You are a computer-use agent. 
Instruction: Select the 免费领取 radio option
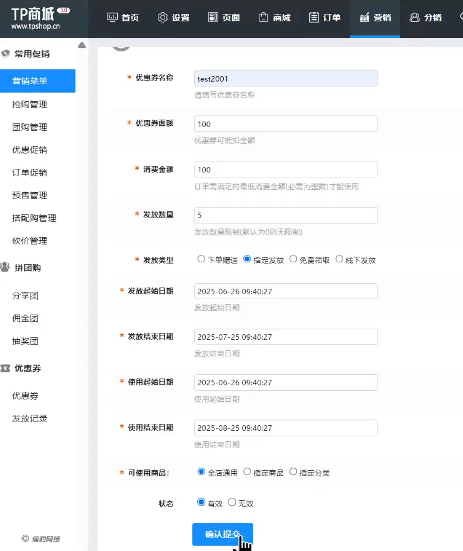coord(293,259)
